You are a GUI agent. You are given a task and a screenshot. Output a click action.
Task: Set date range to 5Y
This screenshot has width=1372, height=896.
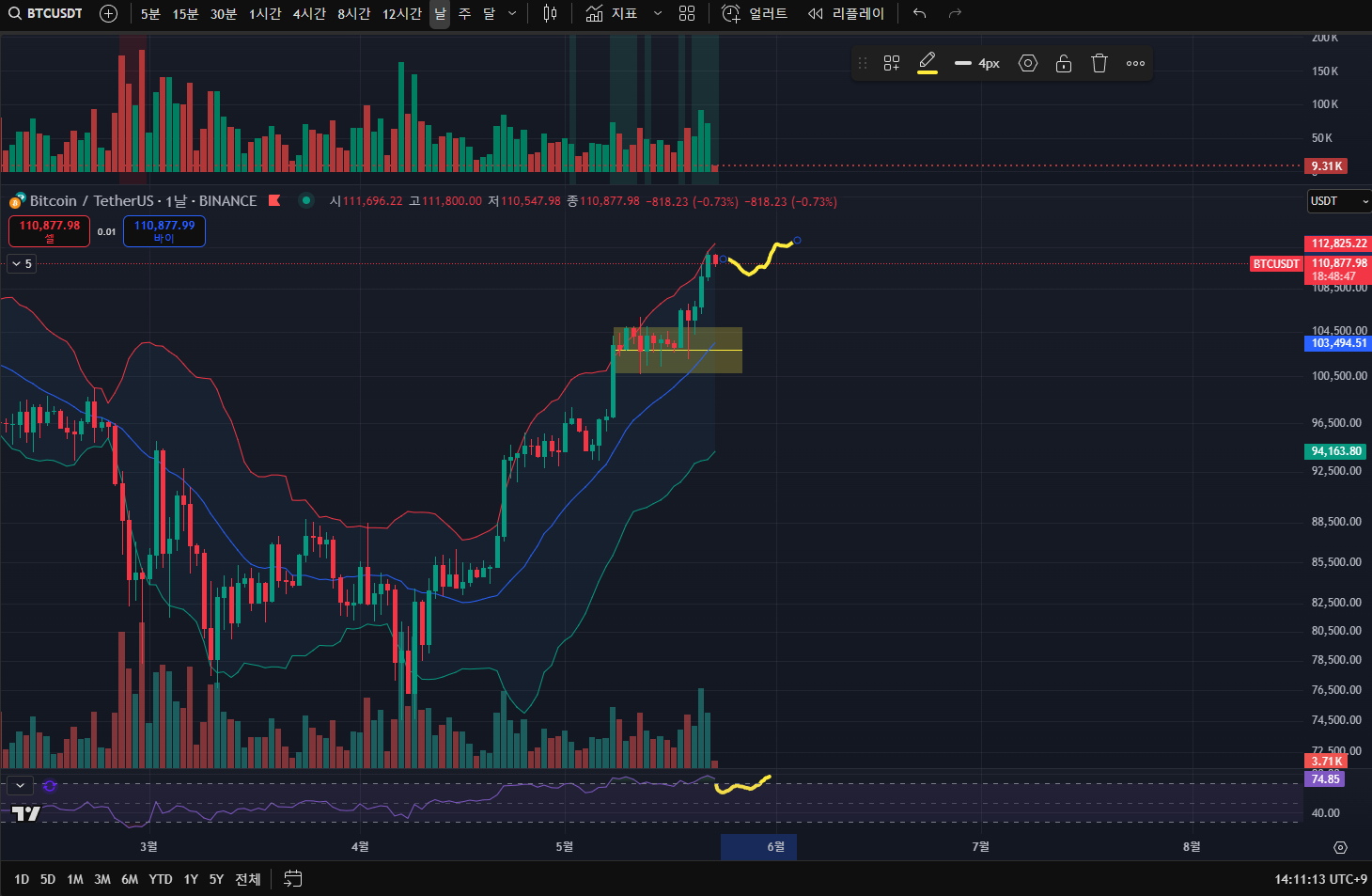click(216, 879)
